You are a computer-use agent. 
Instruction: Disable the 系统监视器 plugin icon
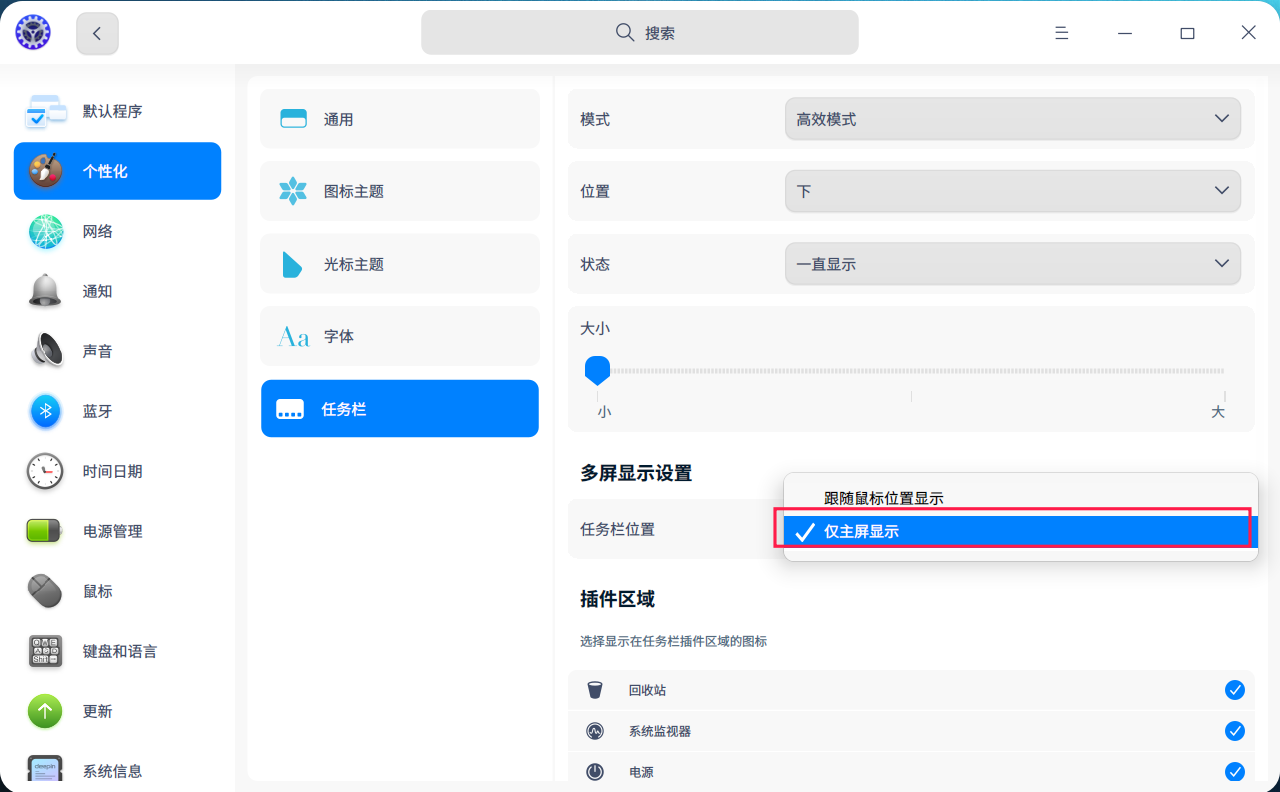coord(1235,731)
